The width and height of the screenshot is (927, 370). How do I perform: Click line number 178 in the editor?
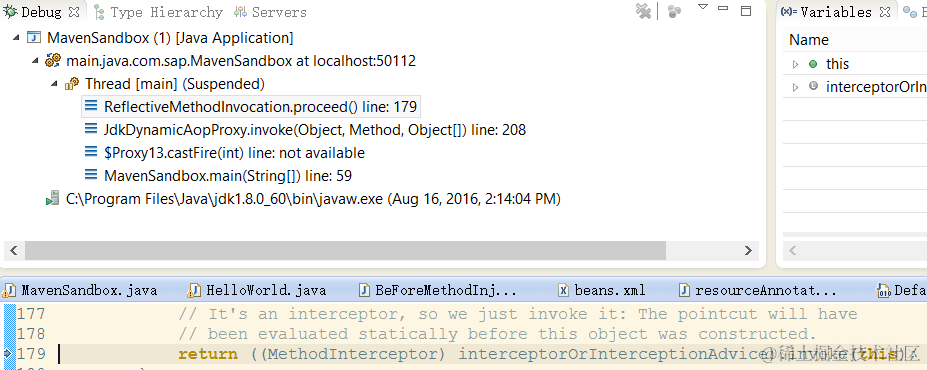31,334
